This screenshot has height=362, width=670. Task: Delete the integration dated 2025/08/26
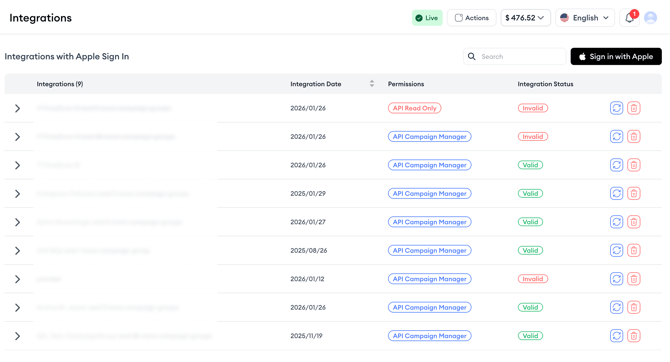click(634, 250)
